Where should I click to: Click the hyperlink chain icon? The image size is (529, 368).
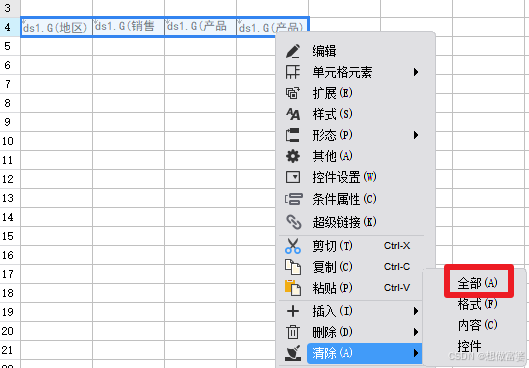(x=294, y=222)
